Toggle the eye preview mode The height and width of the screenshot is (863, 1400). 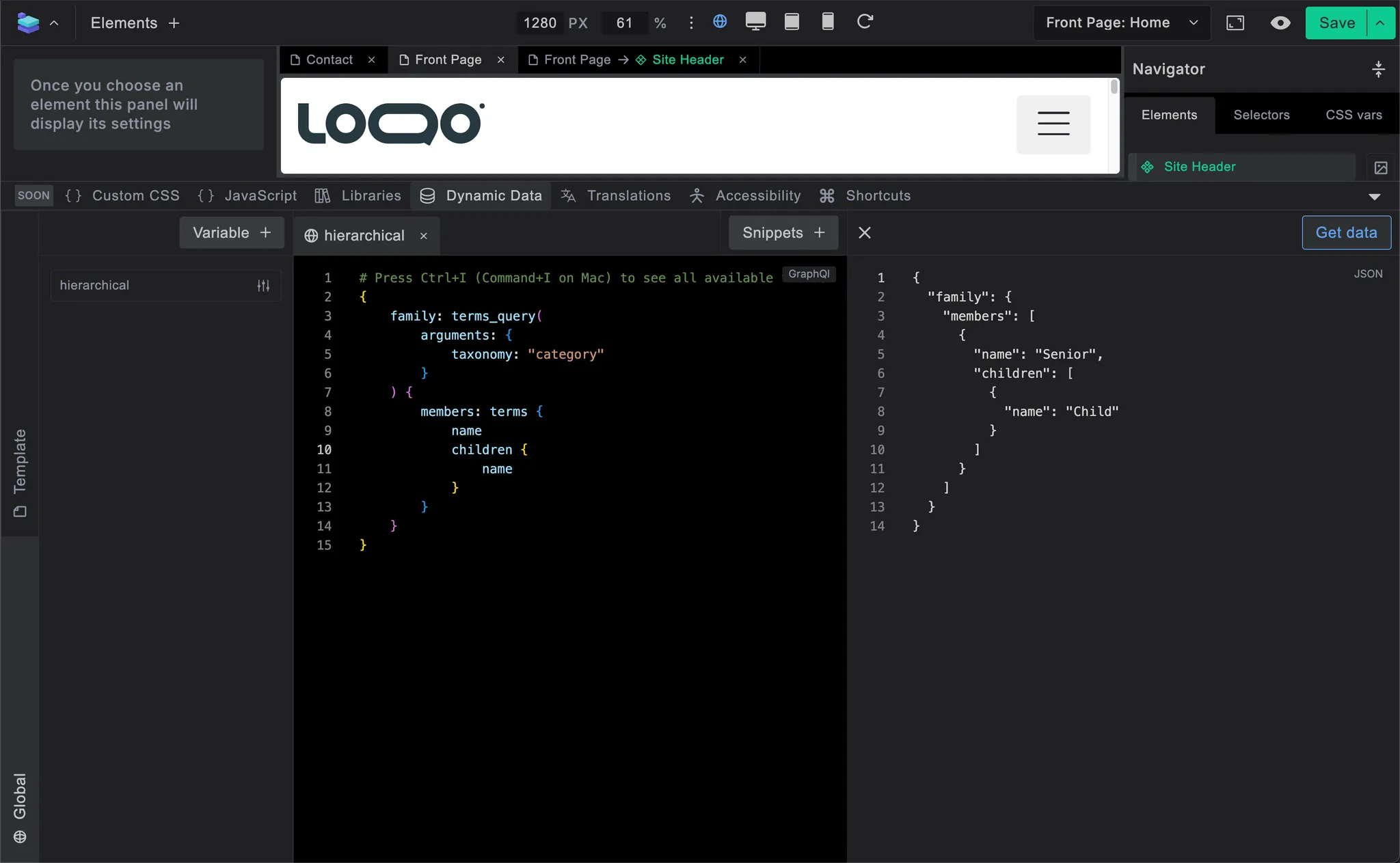[1280, 23]
